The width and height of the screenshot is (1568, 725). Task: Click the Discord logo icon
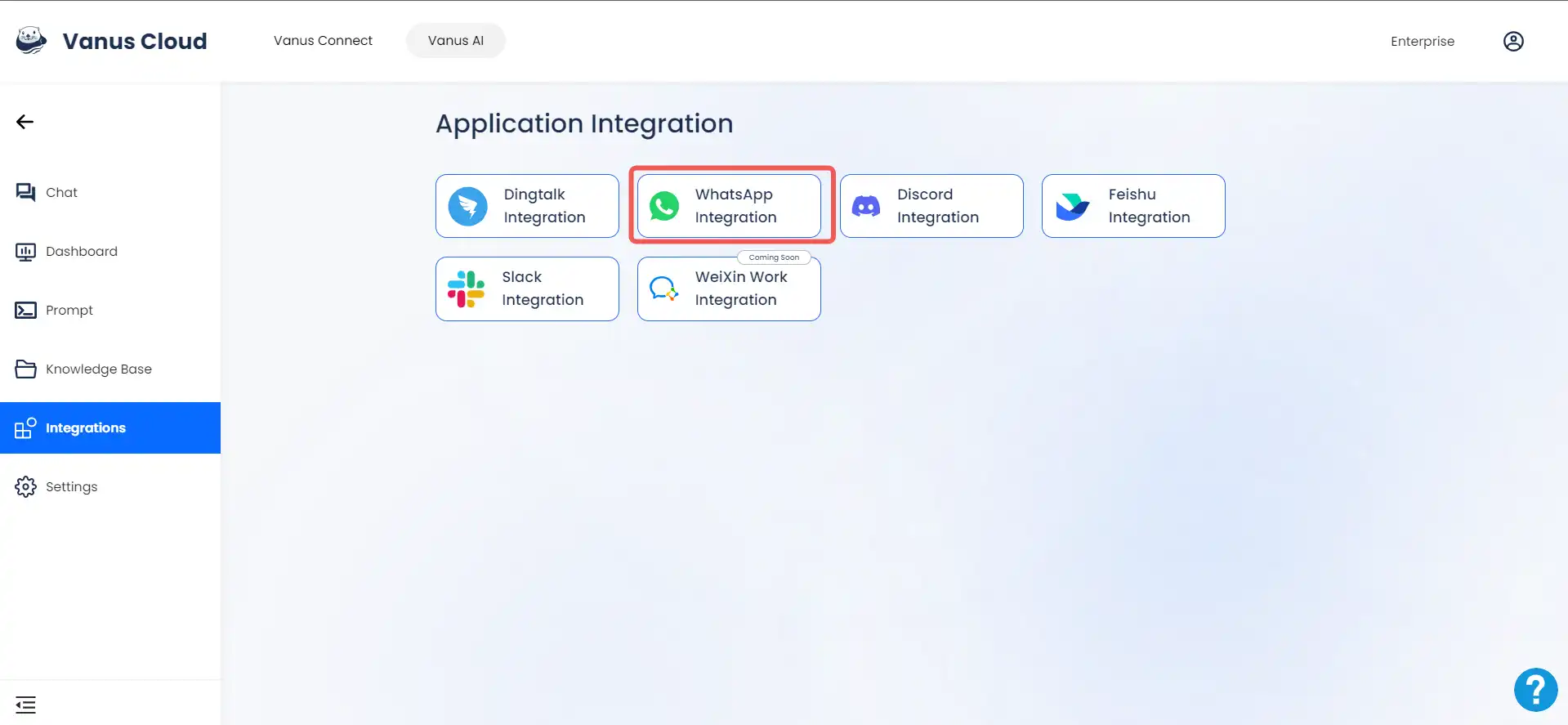(x=866, y=206)
